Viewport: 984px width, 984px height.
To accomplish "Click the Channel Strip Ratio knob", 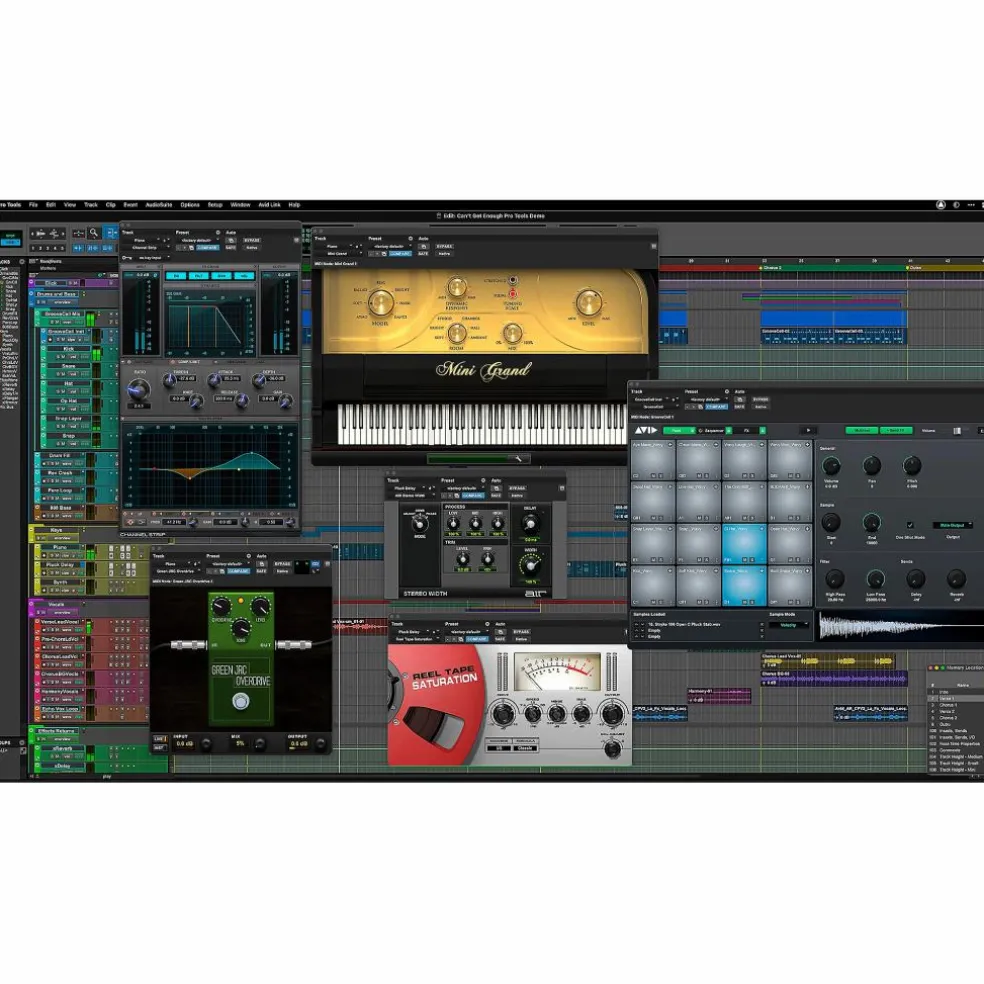I will point(138,390).
